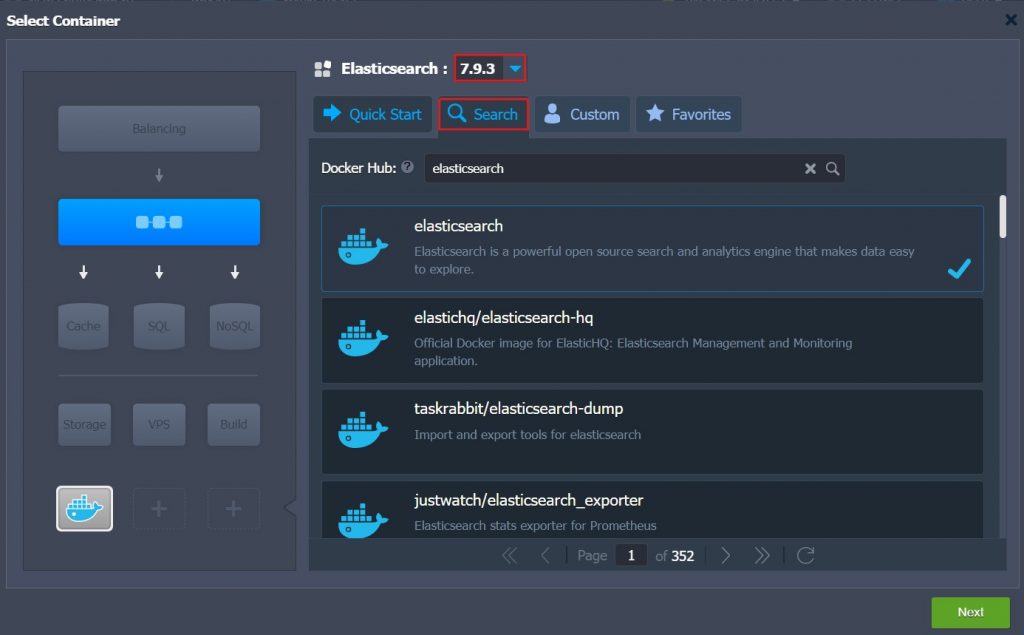
Task: Click the Quick Start arrow icon
Action: tap(332, 113)
